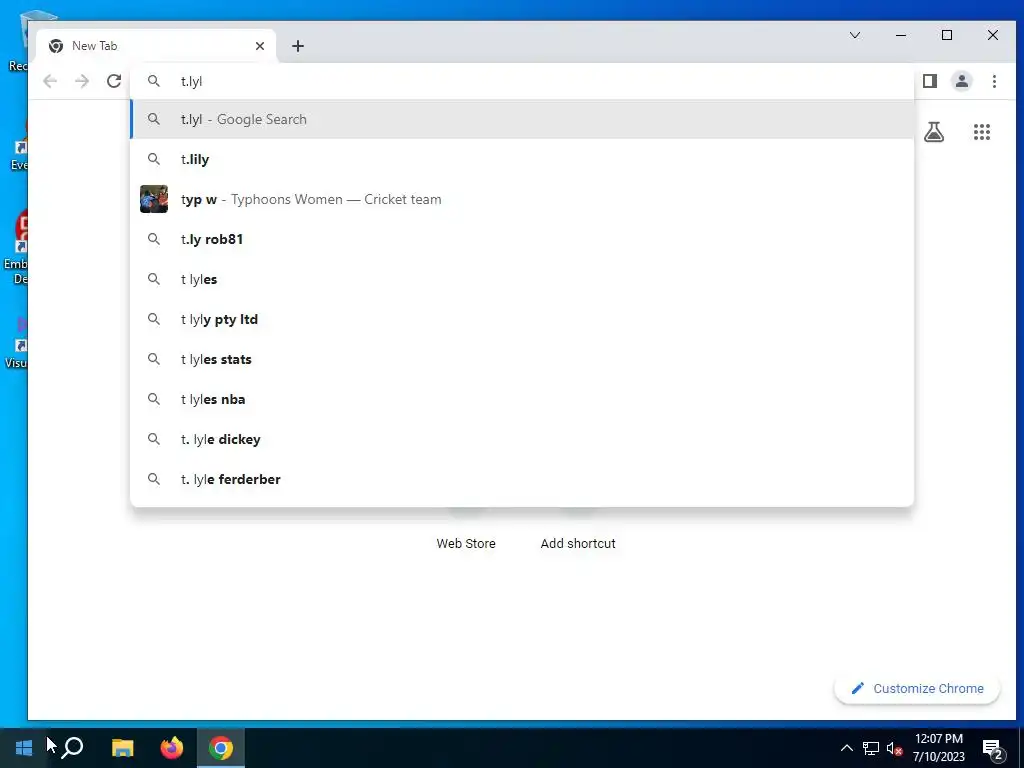
Task: Open tab search chevron in title bar
Action: pos(855,35)
